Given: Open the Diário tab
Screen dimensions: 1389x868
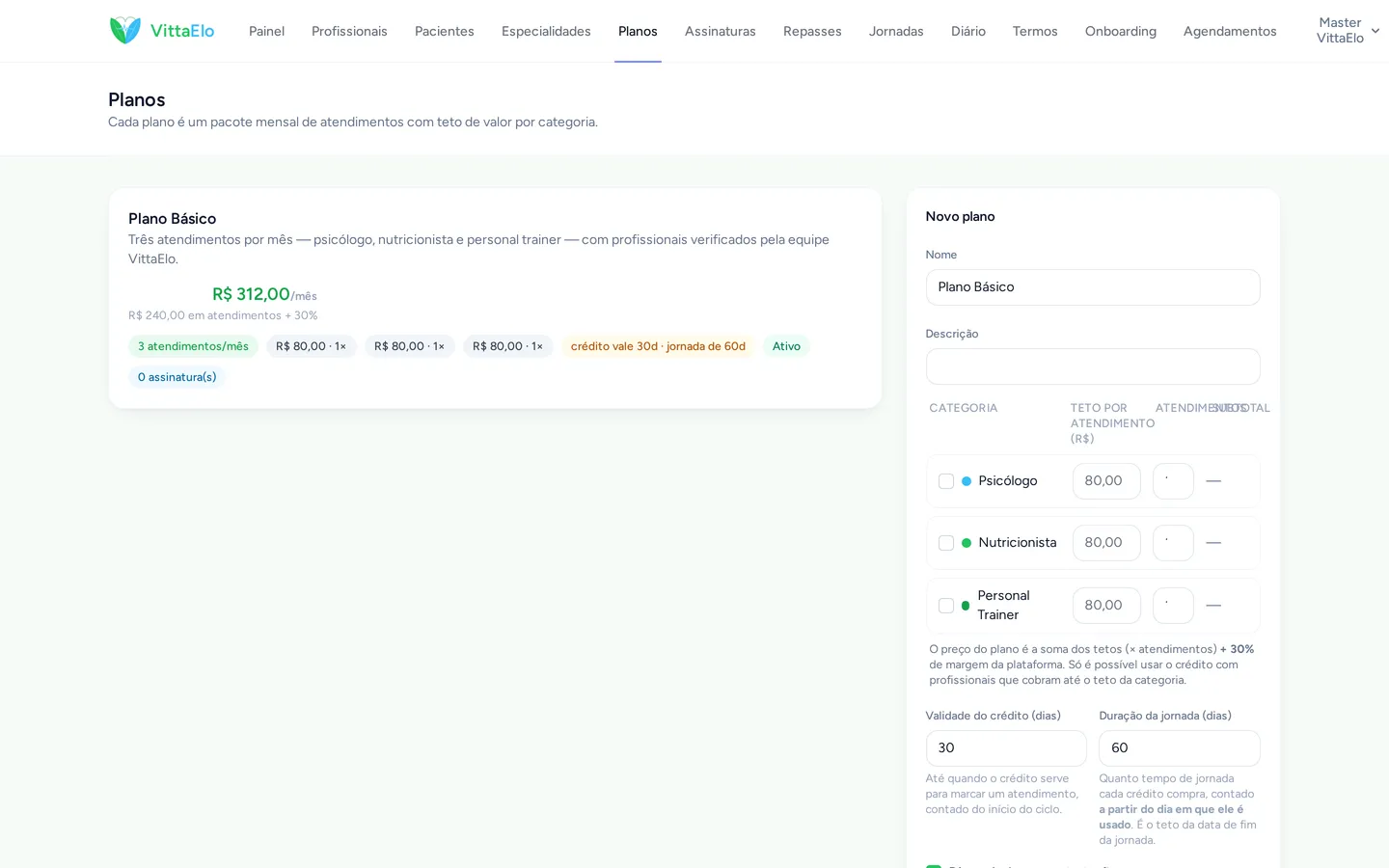Looking at the screenshot, I should click(968, 31).
